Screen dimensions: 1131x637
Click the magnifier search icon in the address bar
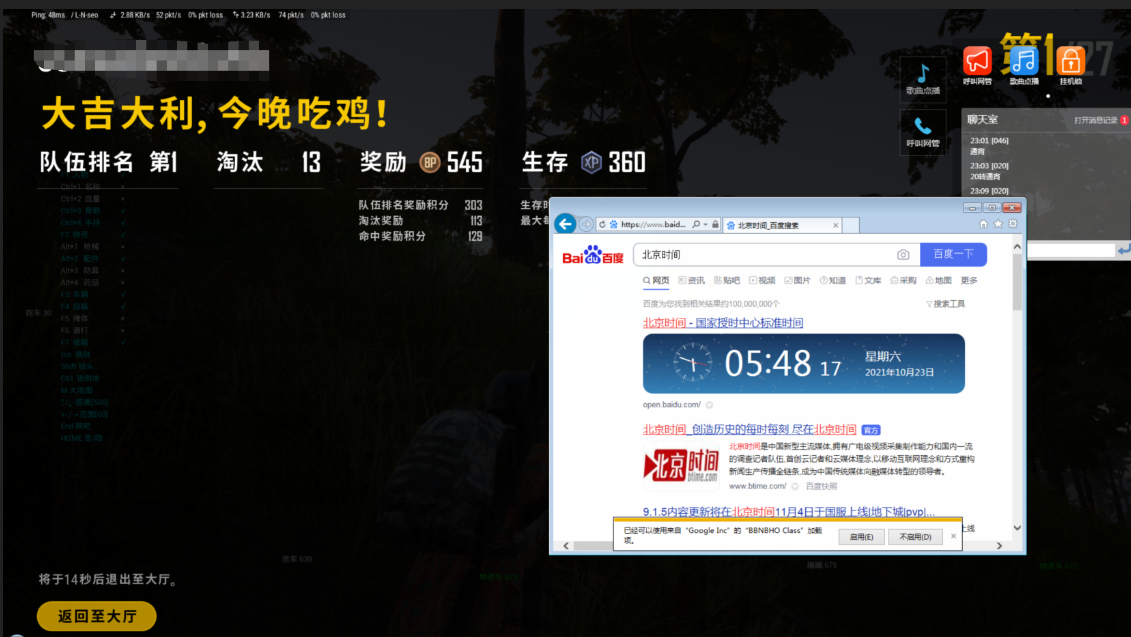[x=696, y=225]
